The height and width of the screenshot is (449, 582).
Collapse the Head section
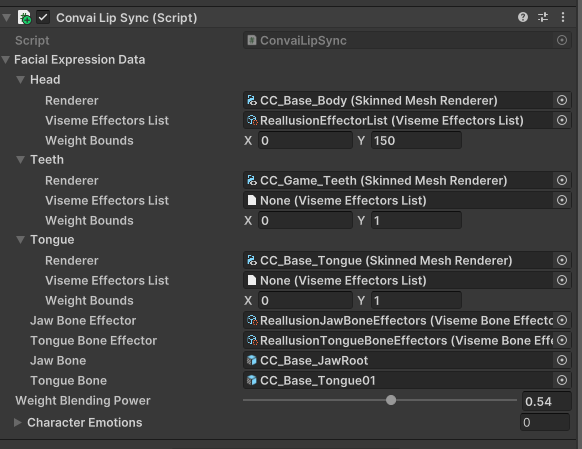coord(20,79)
